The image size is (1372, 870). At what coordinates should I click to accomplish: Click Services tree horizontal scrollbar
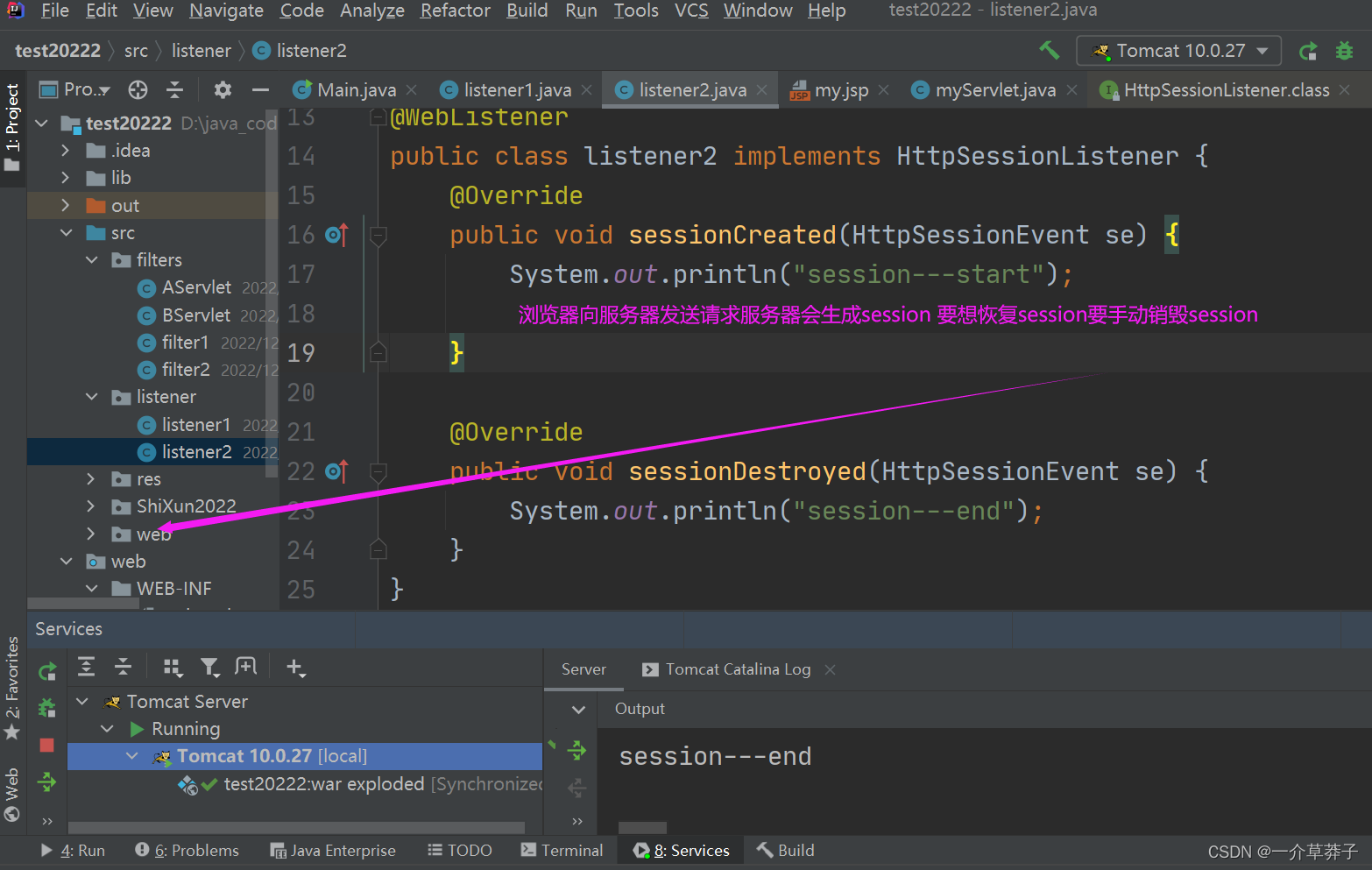pos(296,827)
